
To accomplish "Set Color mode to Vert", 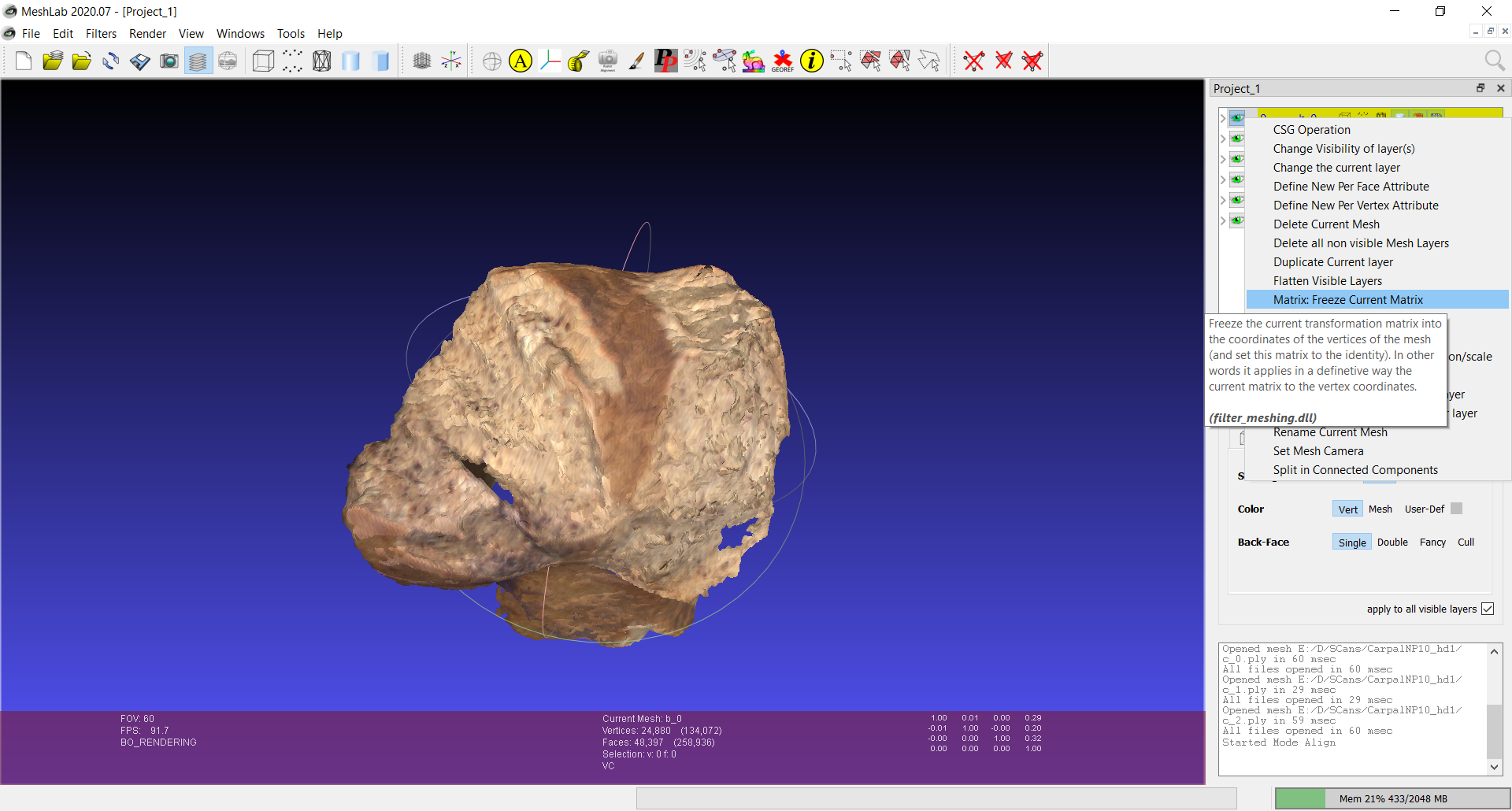I will coord(1347,509).
